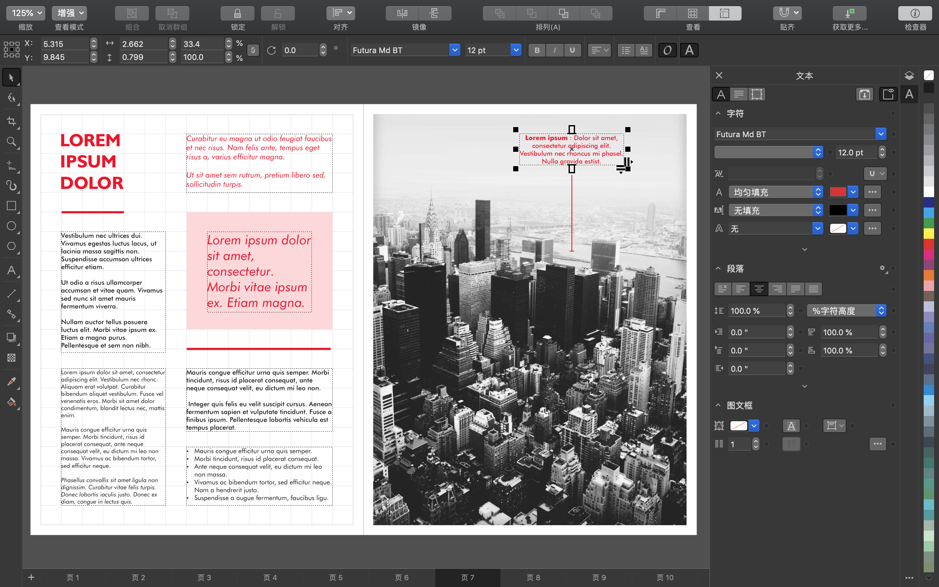
Task: Open the 对齐 alignment dropdown arrow
Action: pos(347,13)
